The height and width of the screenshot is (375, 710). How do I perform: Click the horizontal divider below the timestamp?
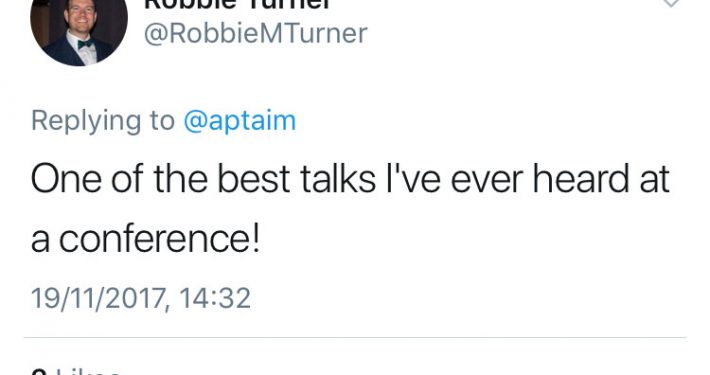coord(355,337)
